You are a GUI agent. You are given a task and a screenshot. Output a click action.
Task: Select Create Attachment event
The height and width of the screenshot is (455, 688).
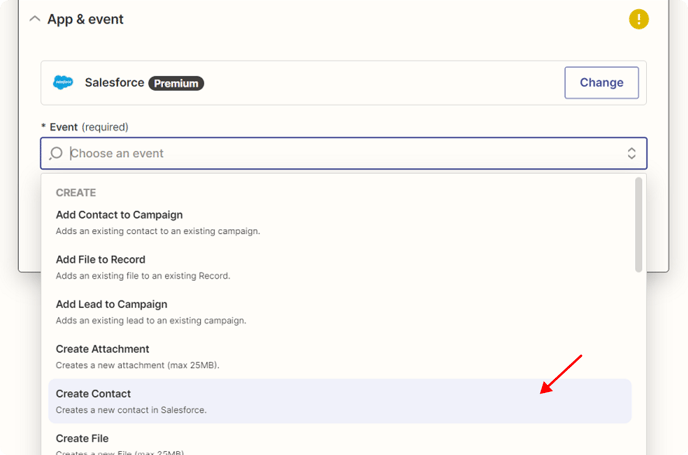340,357
